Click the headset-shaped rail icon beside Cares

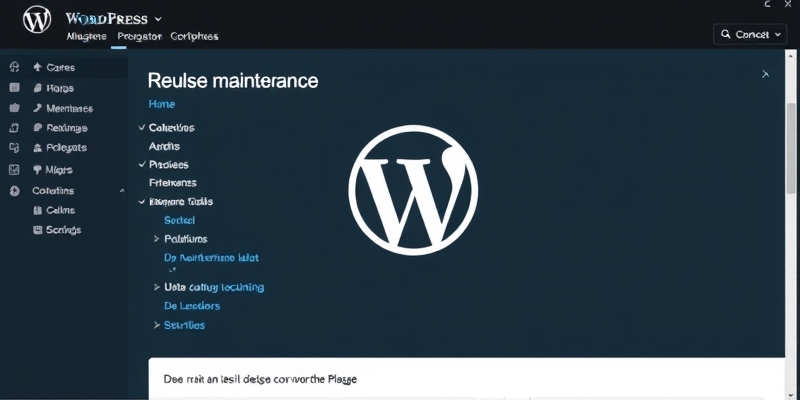[x=14, y=67]
